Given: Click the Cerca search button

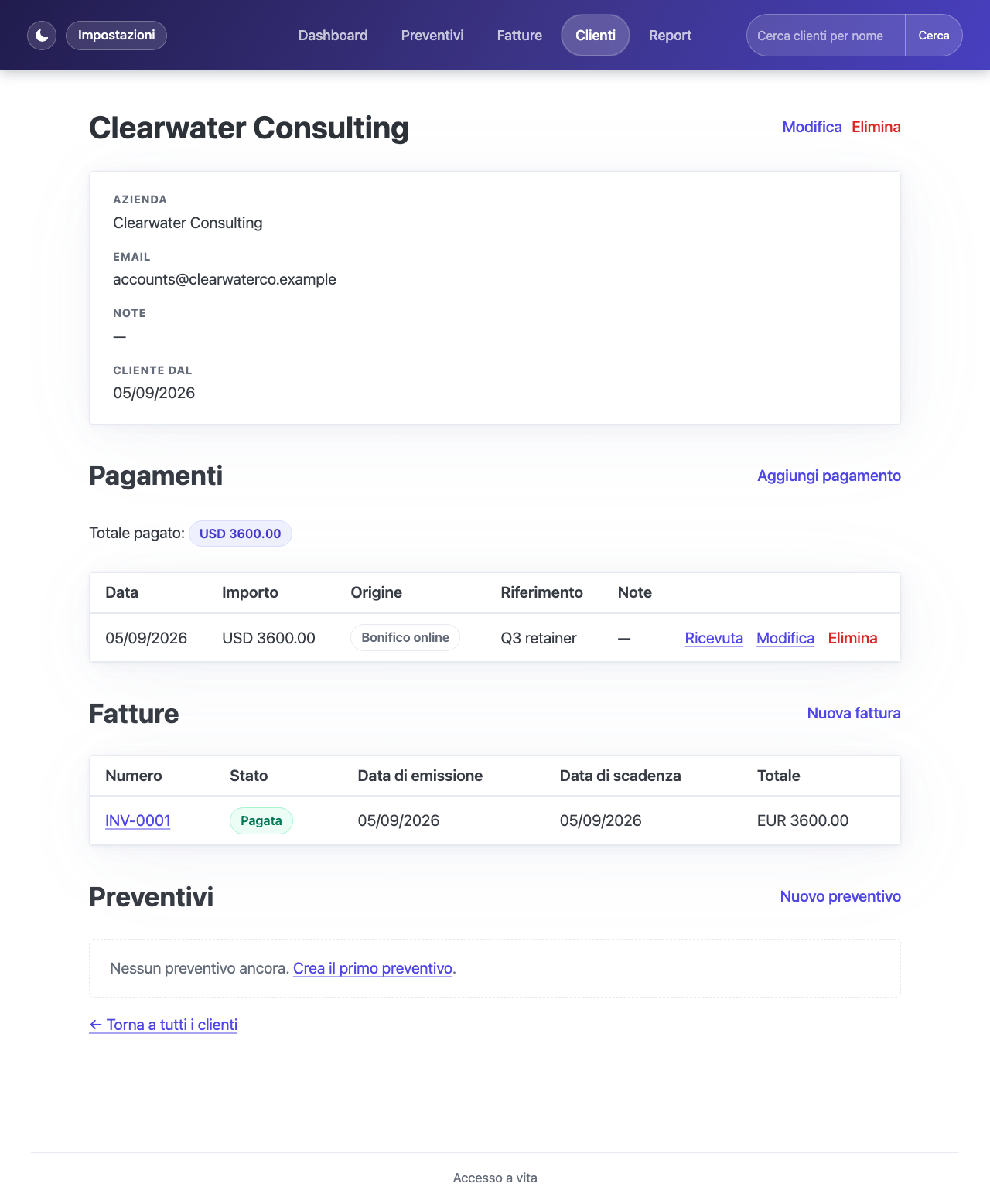Looking at the screenshot, I should [x=934, y=36].
